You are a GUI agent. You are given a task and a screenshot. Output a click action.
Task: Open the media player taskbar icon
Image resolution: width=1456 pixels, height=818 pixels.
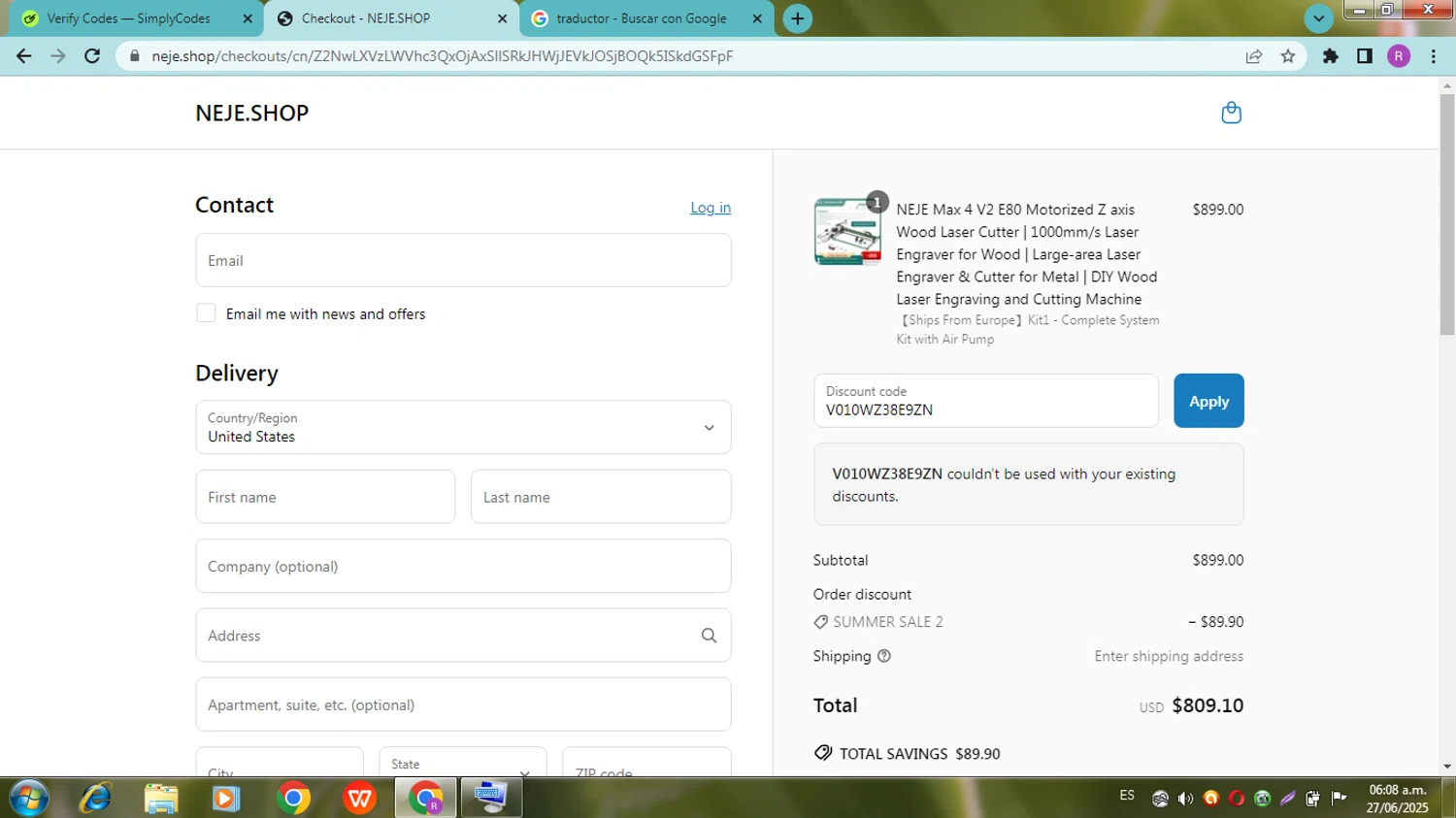click(226, 798)
